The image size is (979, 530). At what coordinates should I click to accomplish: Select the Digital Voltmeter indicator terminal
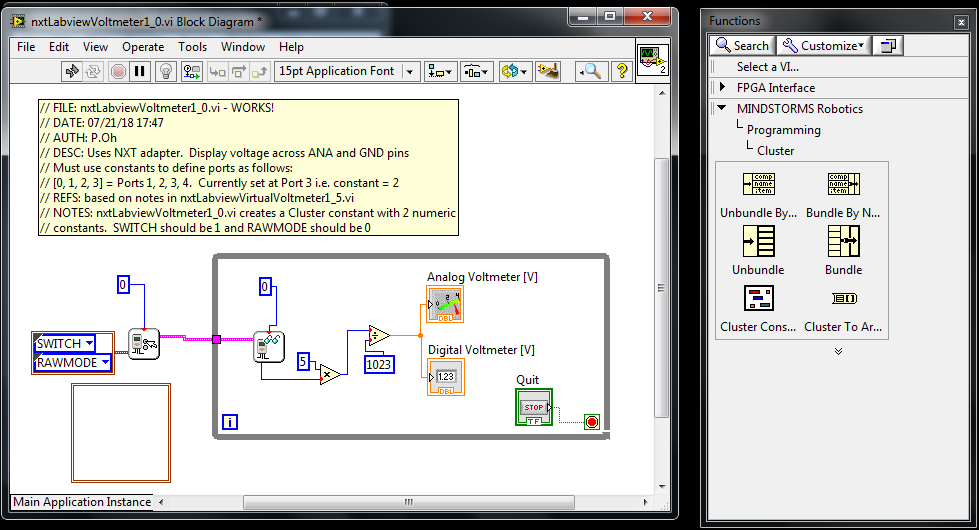coord(446,377)
